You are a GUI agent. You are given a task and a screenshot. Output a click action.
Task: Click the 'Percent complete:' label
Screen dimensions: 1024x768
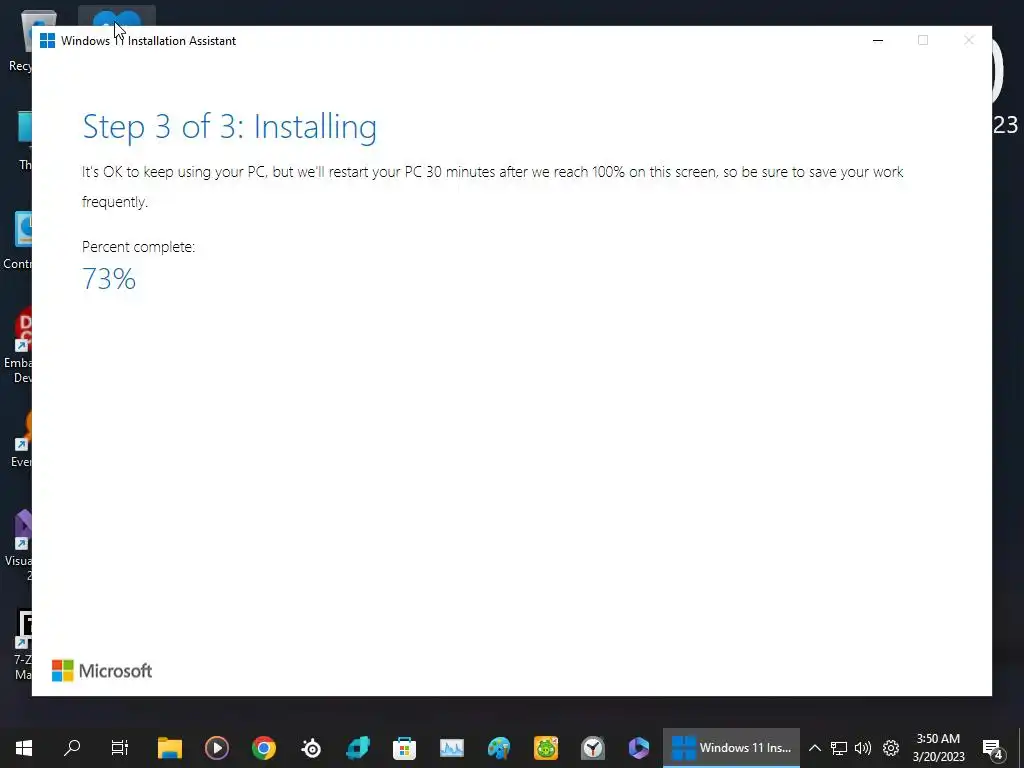click(138, 247)
